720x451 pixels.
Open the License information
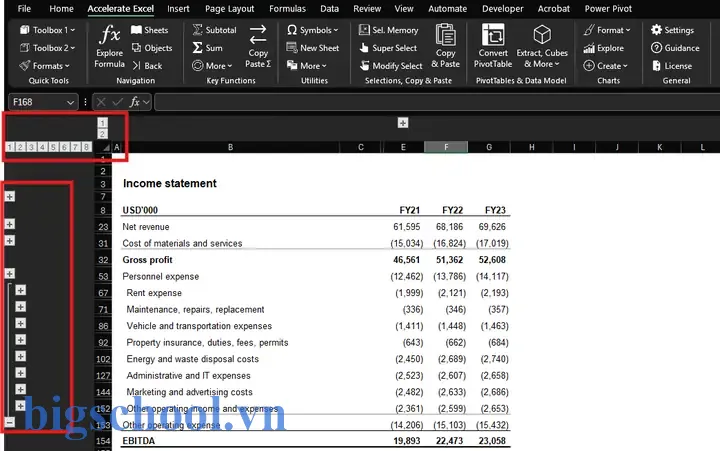tap(671, 66)
